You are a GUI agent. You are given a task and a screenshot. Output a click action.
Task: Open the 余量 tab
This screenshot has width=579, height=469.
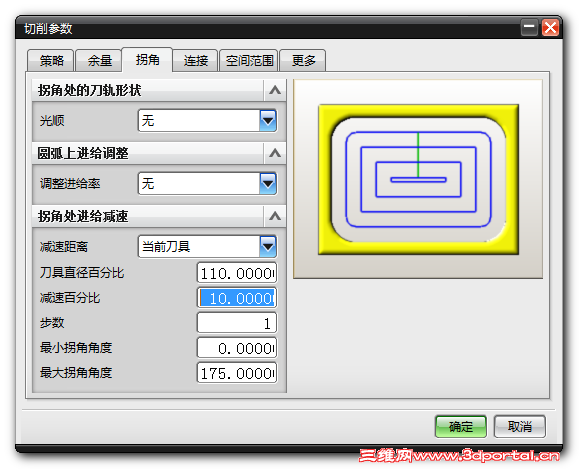tap(99, 60)
